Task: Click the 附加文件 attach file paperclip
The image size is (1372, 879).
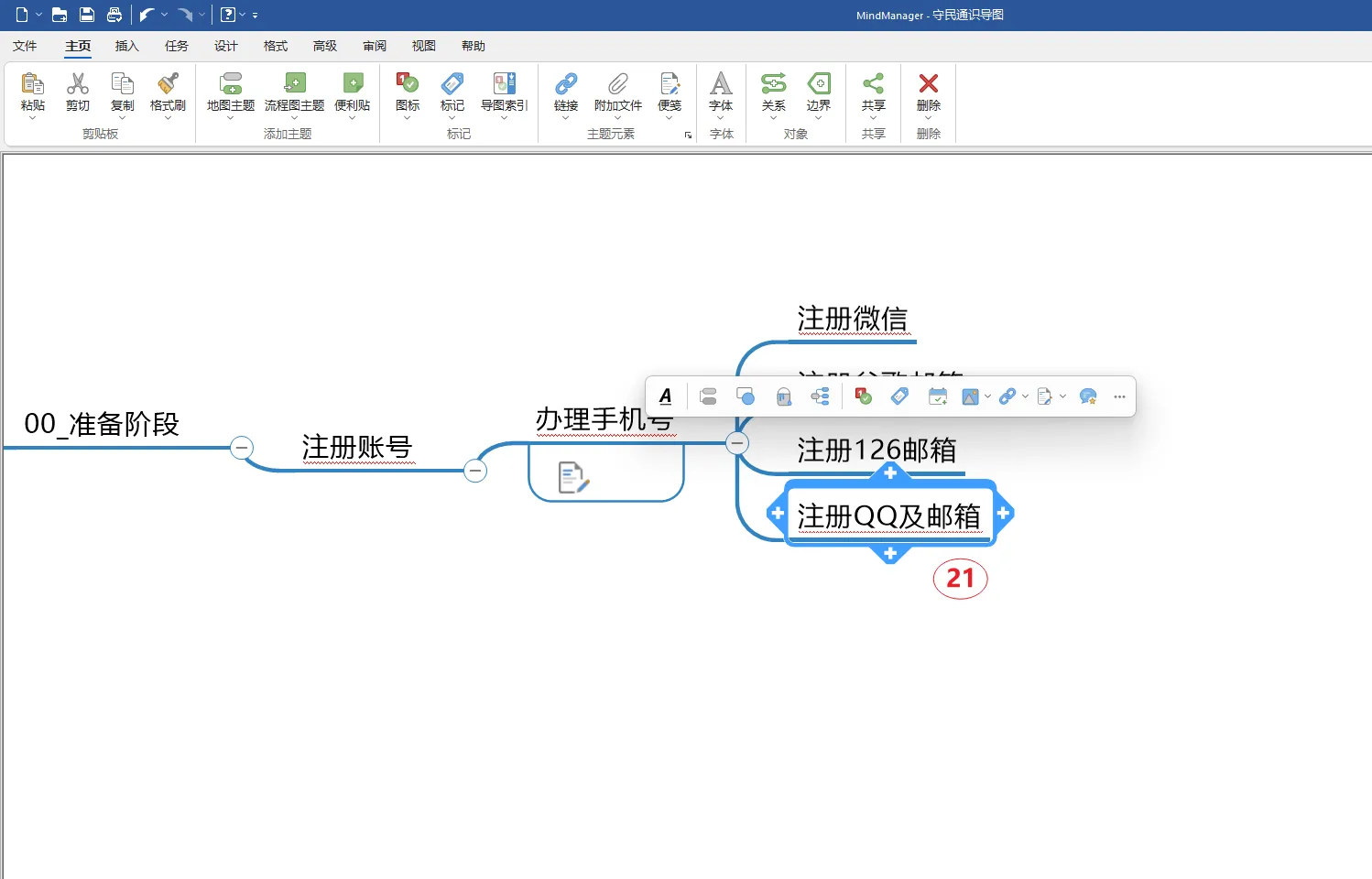Action: (x=618, y=94)
